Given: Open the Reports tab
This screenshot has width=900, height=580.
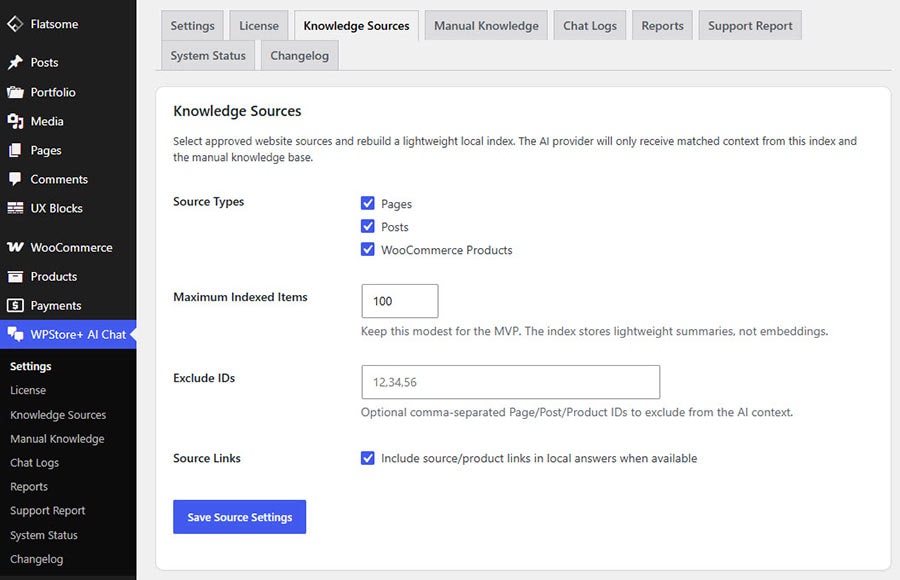Looking at the screenshot, I should coord(662,26).
